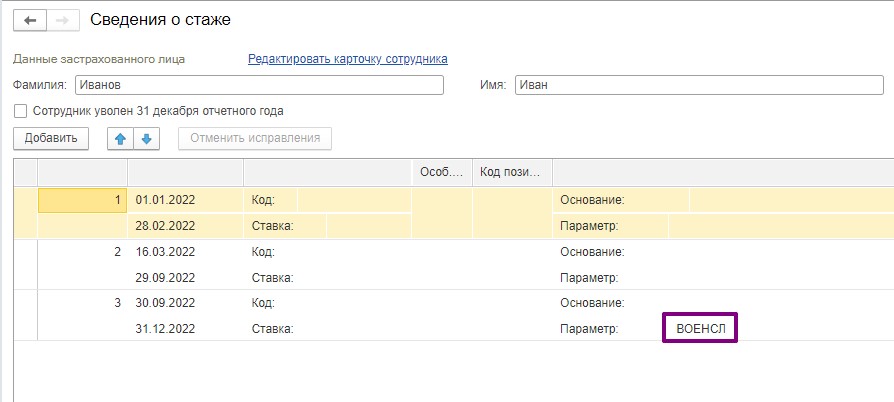Focus the Имя field containing Иван

699,85
